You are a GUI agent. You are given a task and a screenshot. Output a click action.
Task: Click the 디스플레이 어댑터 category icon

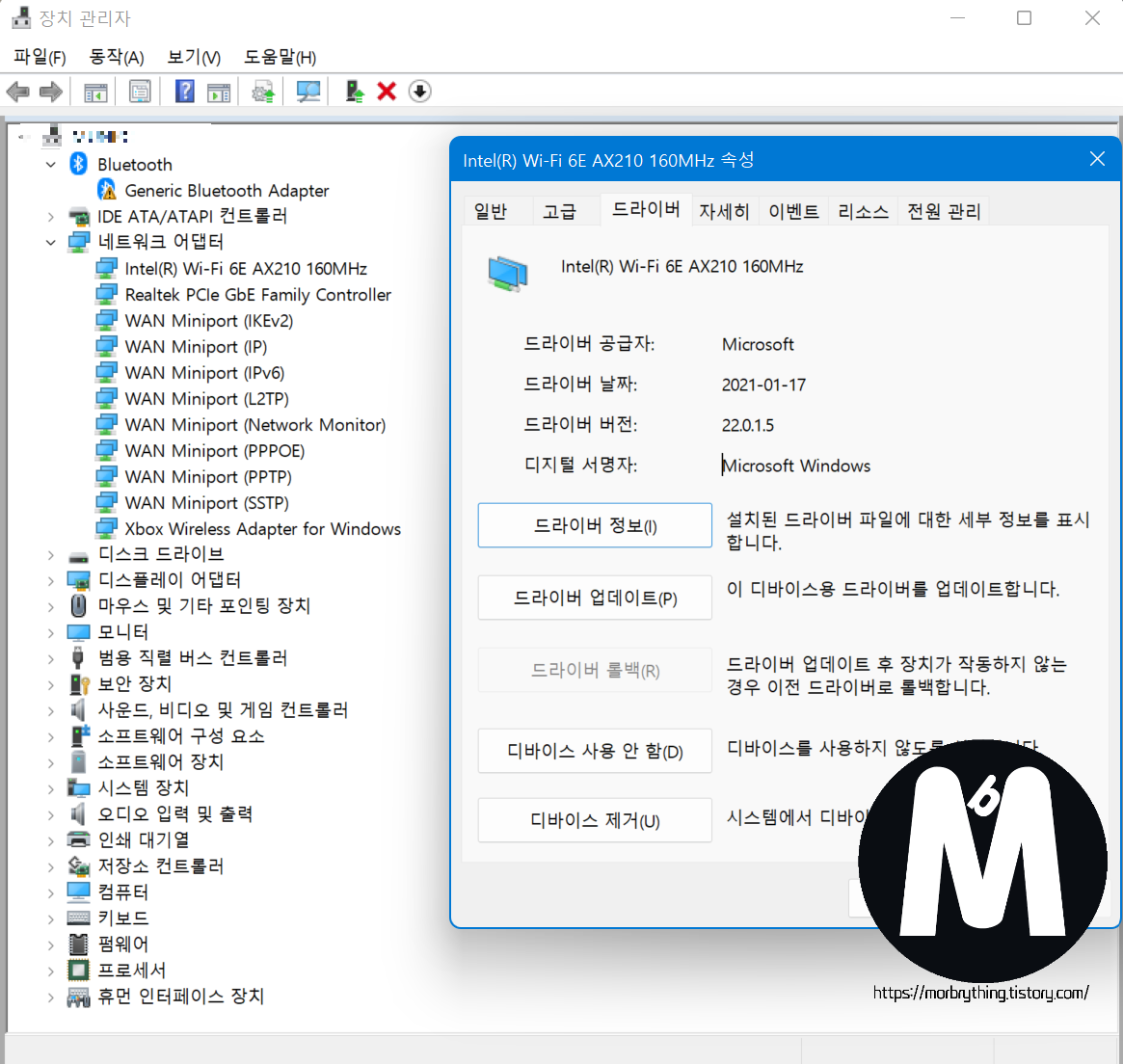click(78, 580)
